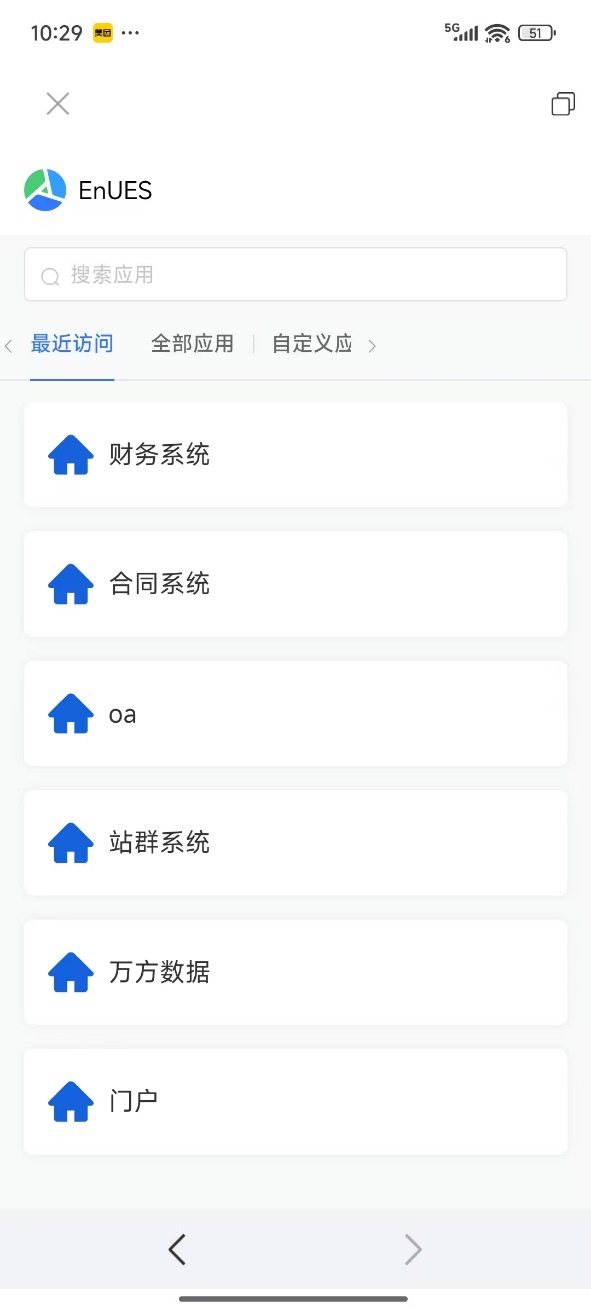This screenshot has height=1313, width=591.
Task: Open the 万方数据 application card
Action: [x=295, y=972]
